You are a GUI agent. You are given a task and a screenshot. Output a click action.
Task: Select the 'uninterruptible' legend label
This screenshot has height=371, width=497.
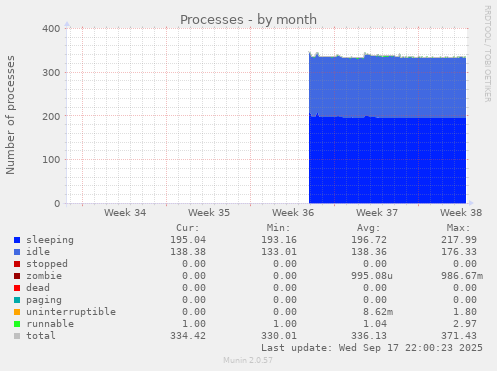coord(71,312)
